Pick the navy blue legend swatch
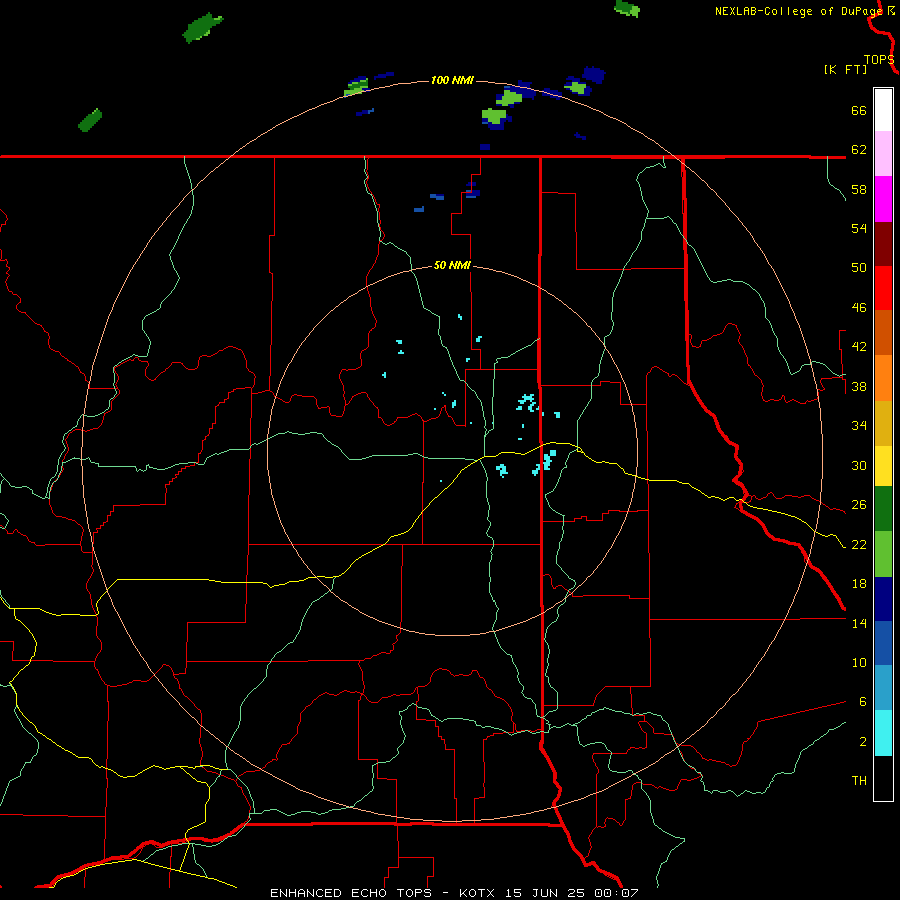900x900 pixels. (x=883, y=599)
